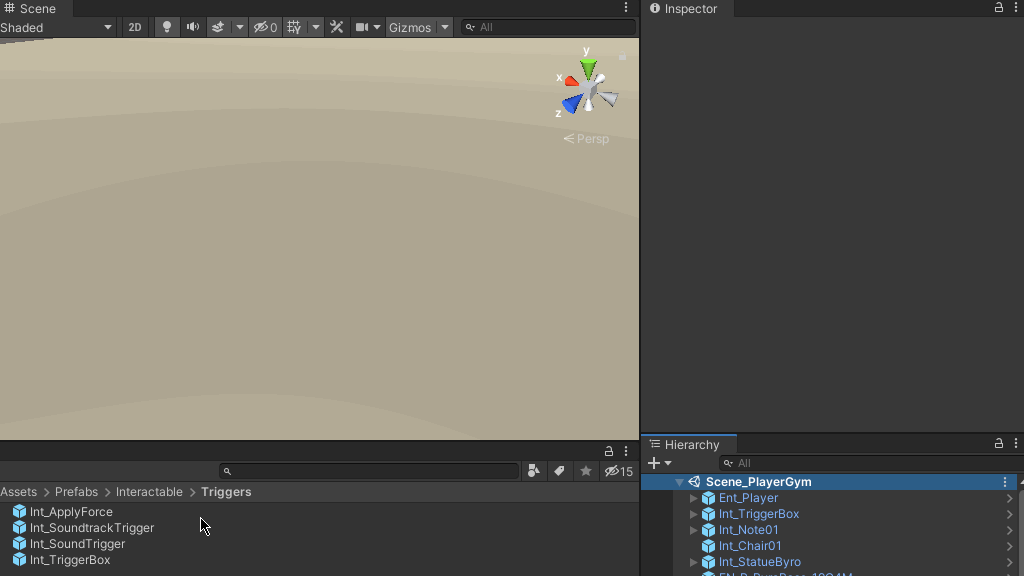Lock the Project panel

609,451
